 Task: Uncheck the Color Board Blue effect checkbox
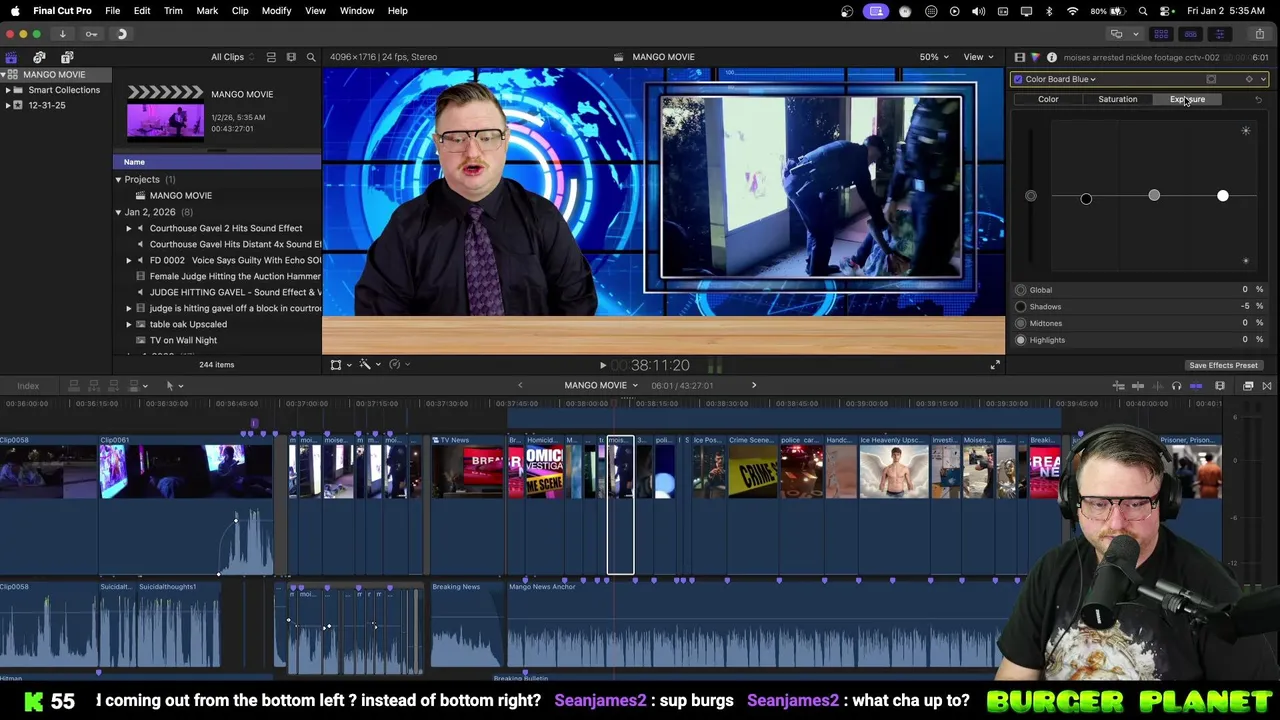[1018, 79]
